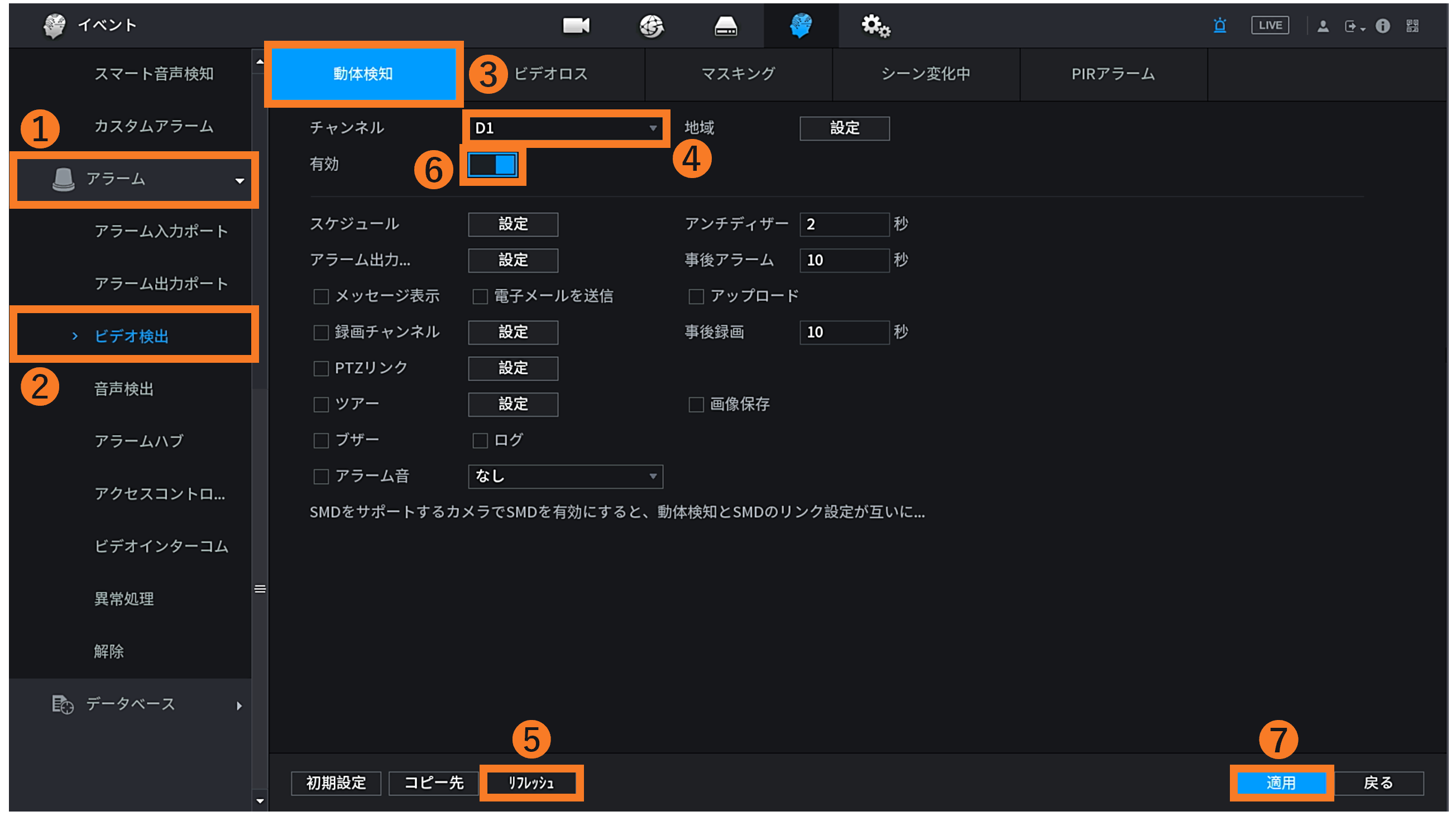Click the 適用 apply button
This screenshot has width=1456, height=816.
tap(1281, 783)
